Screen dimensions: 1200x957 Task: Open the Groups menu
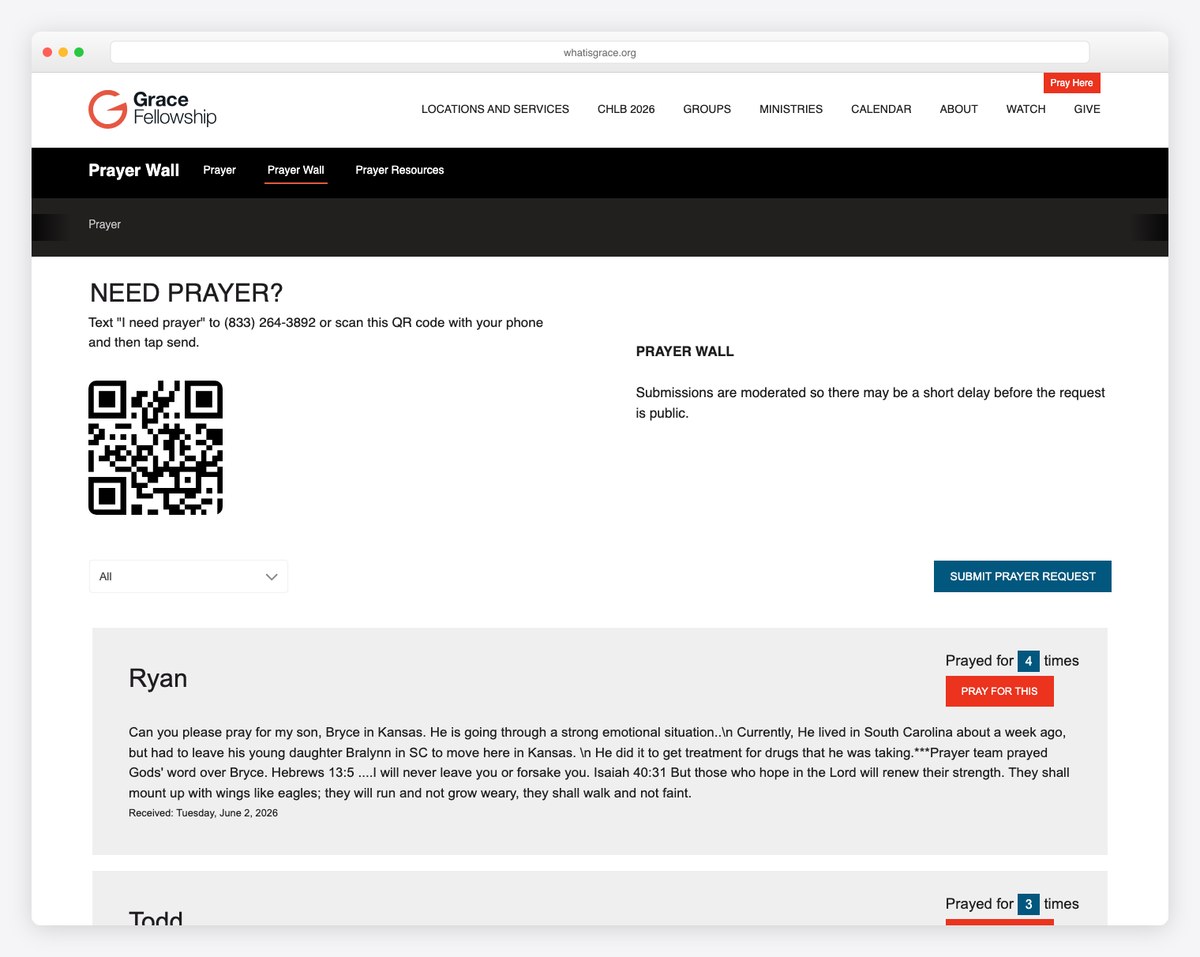tap(707, 109)
